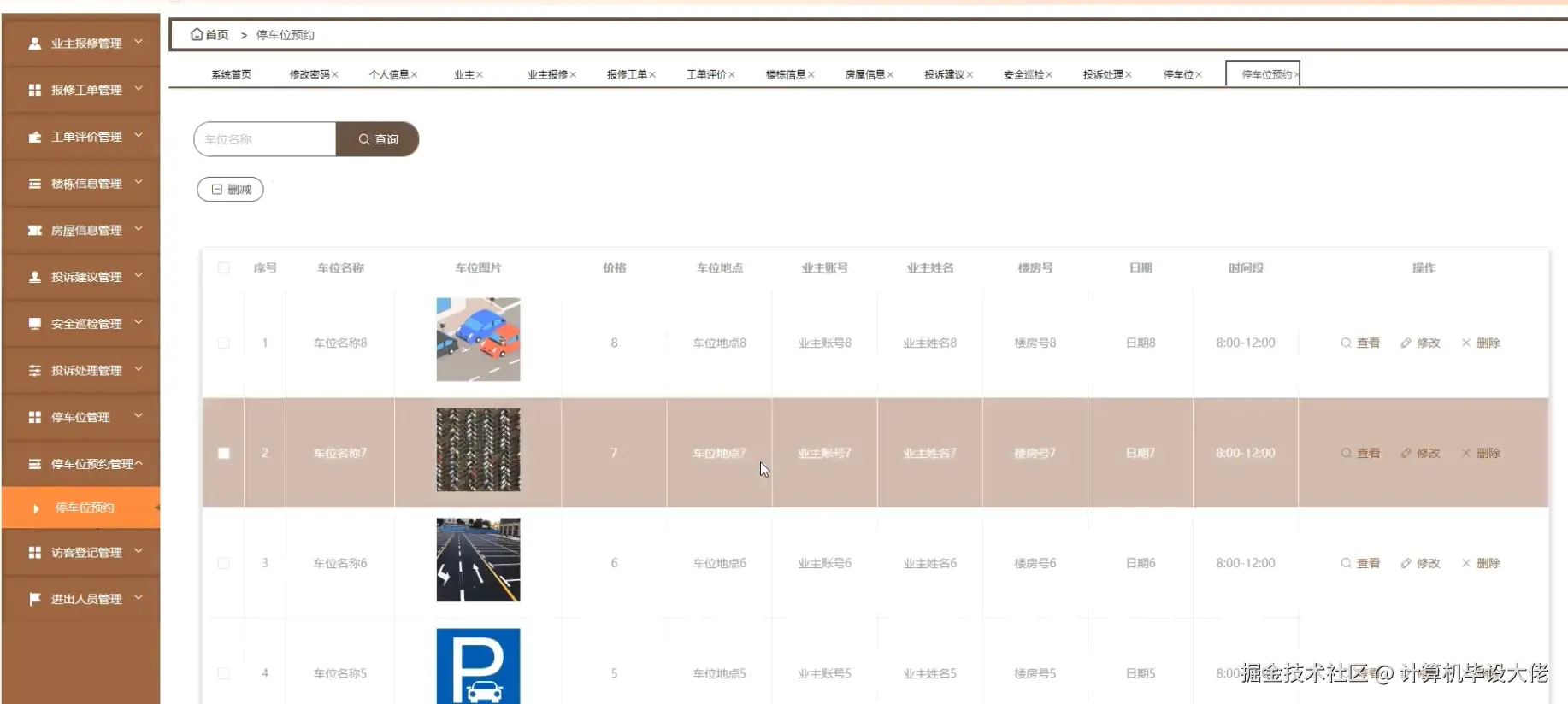Screen dimensions: 1568x704
Task: Expand the 投诉建议管理 menu chevron
Action: [139, 276]
